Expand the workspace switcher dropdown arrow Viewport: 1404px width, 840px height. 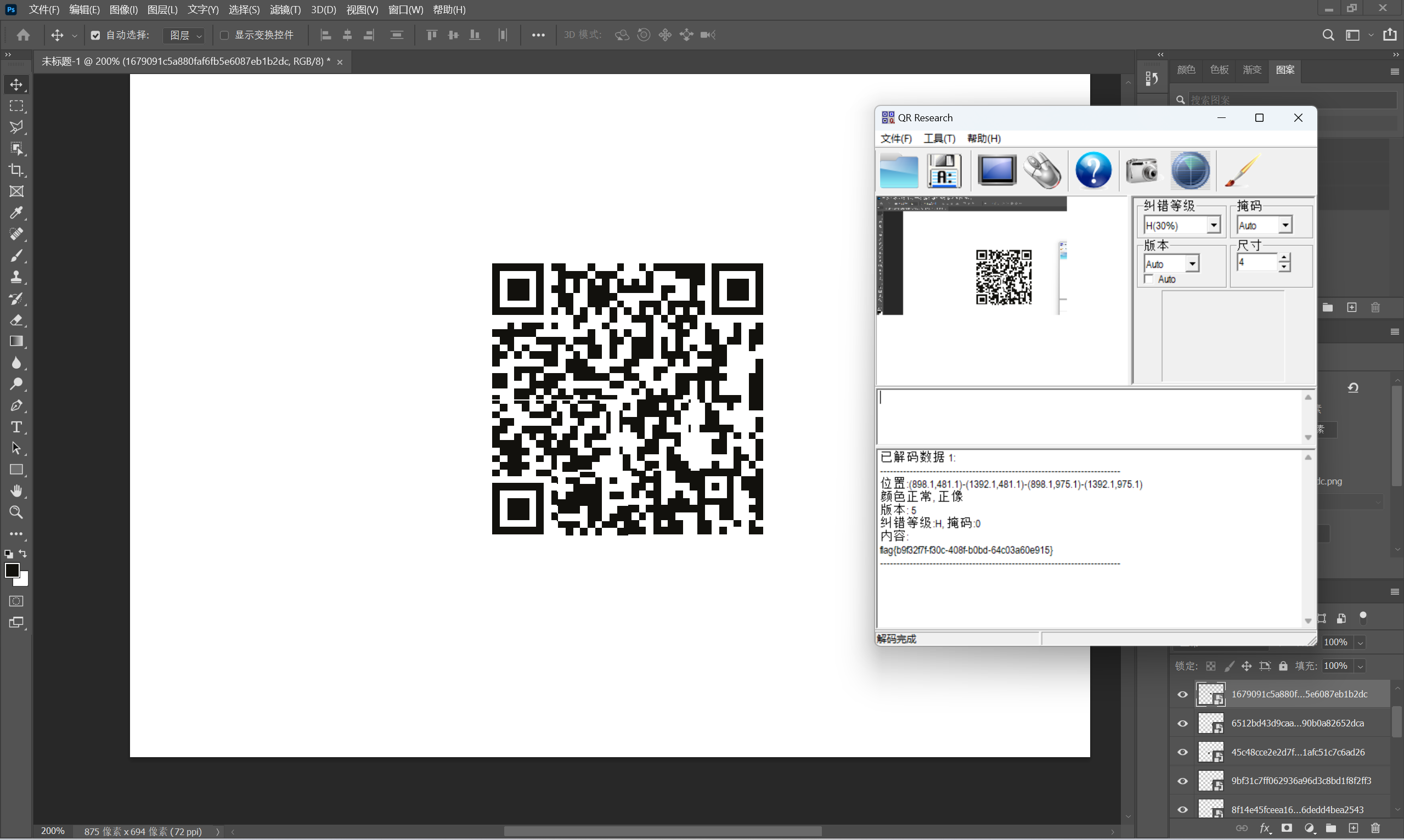click(x=1371, y=35)
